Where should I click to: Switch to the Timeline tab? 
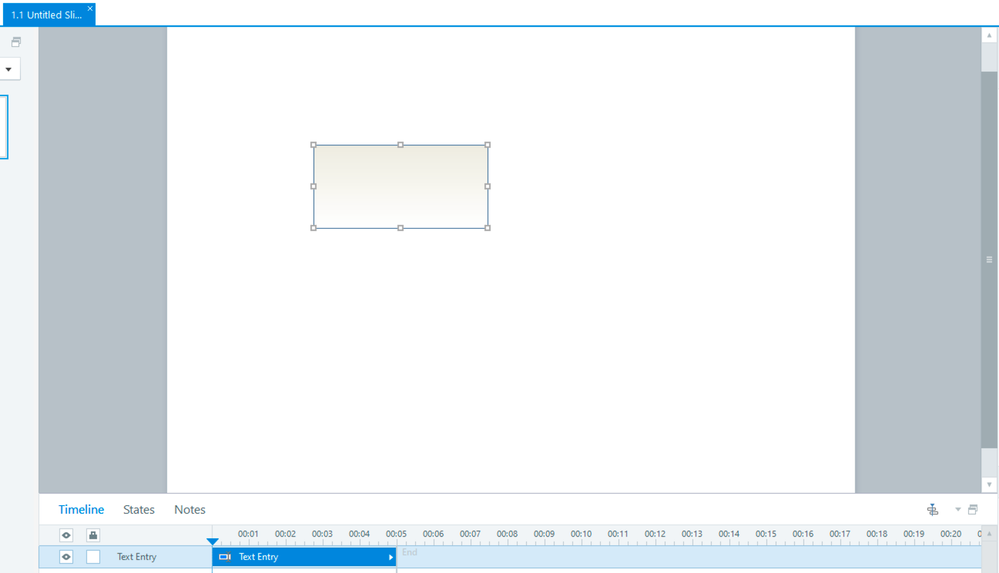coord(81,509)
